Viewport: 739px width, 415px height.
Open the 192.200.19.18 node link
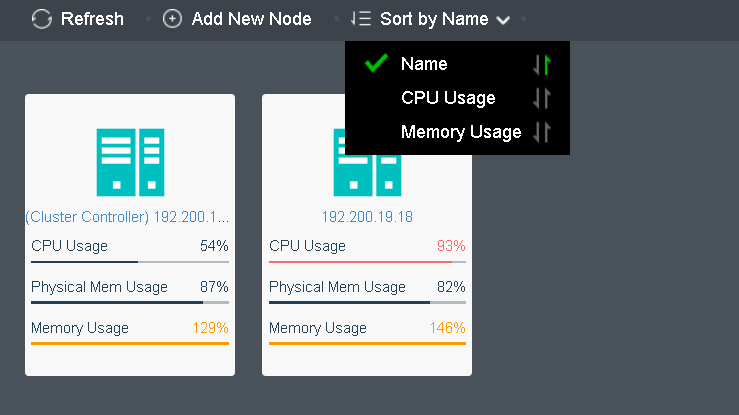pyautogui.click(x=367, y=217)
